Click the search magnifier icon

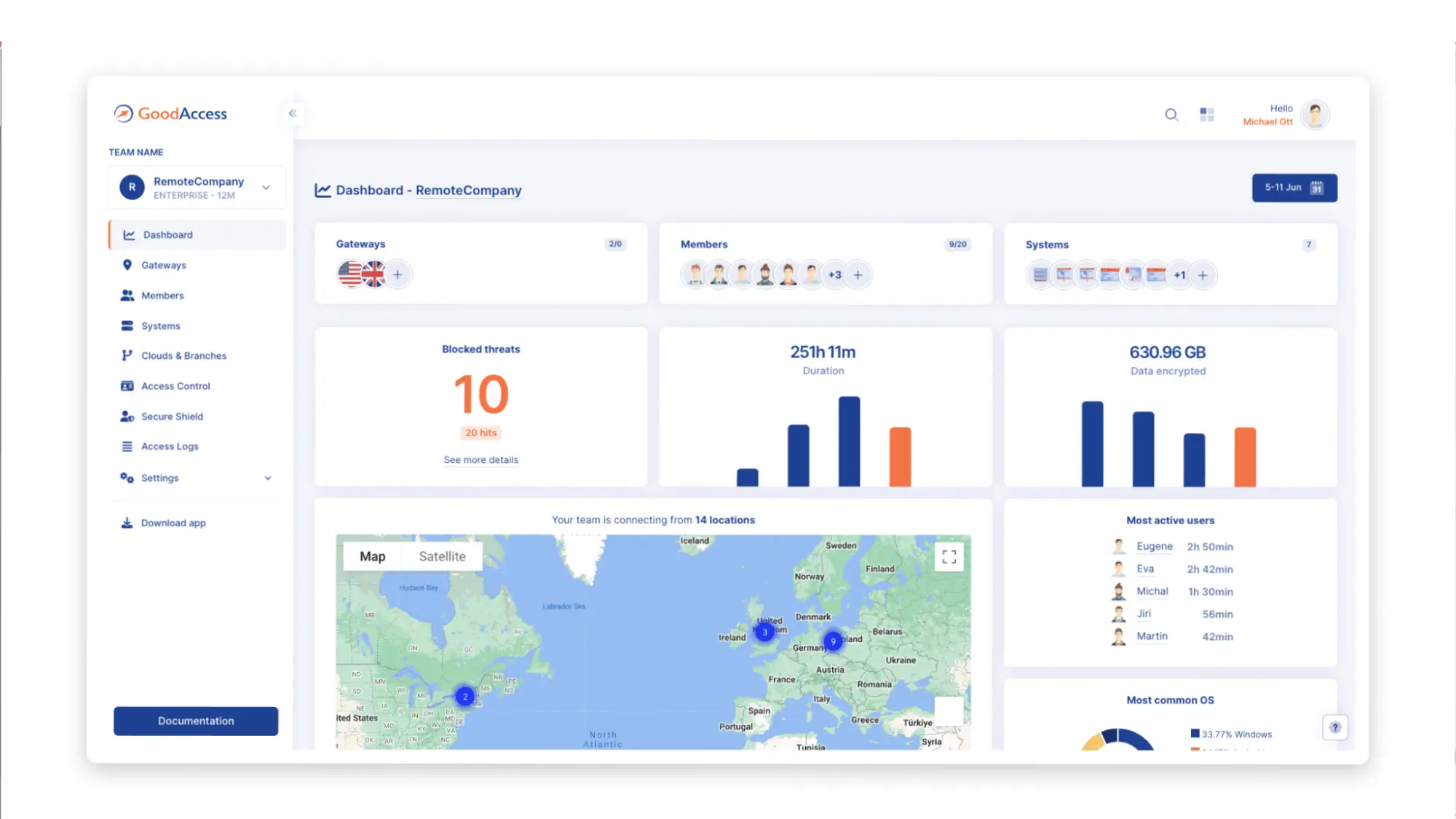tap(1171, 115)
